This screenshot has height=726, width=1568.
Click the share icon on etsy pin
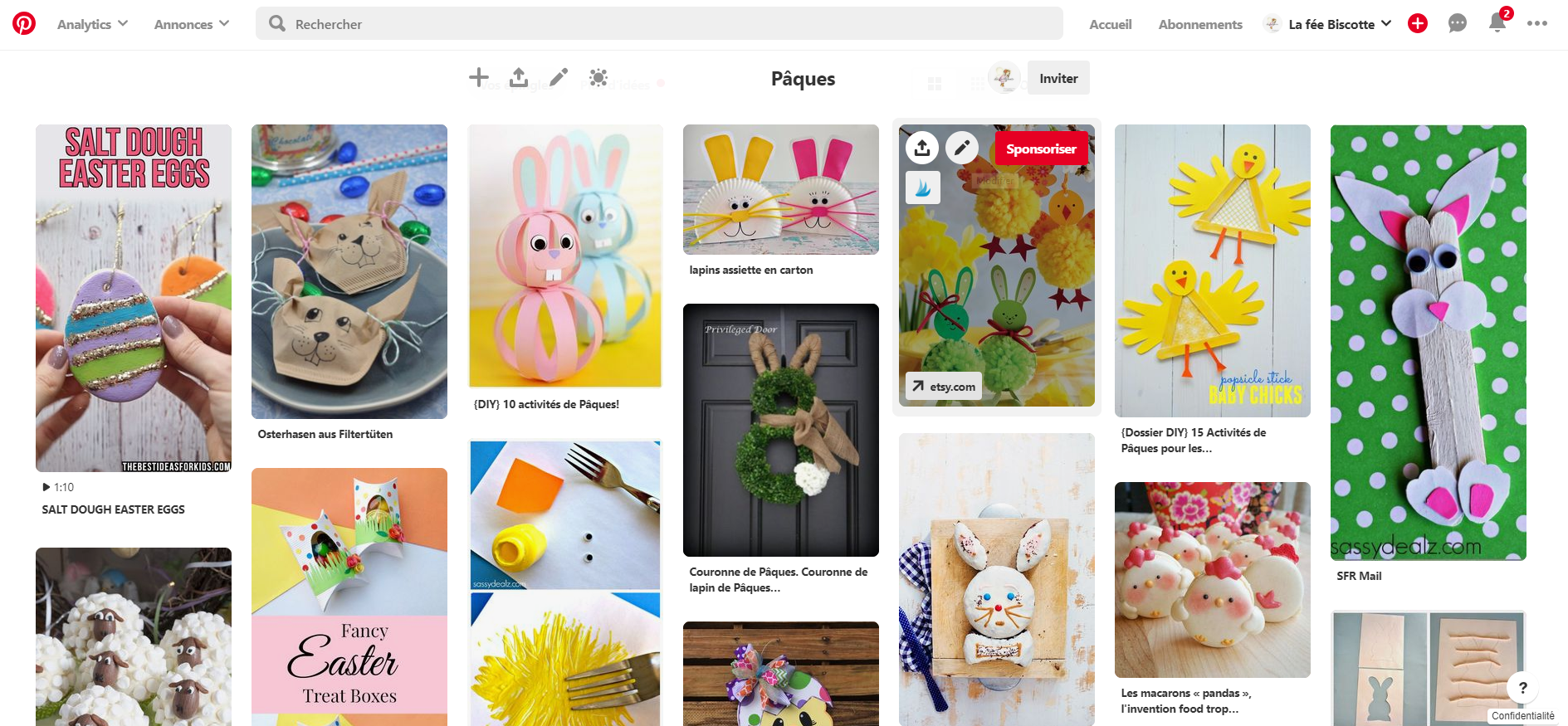[x=922, y=149]
